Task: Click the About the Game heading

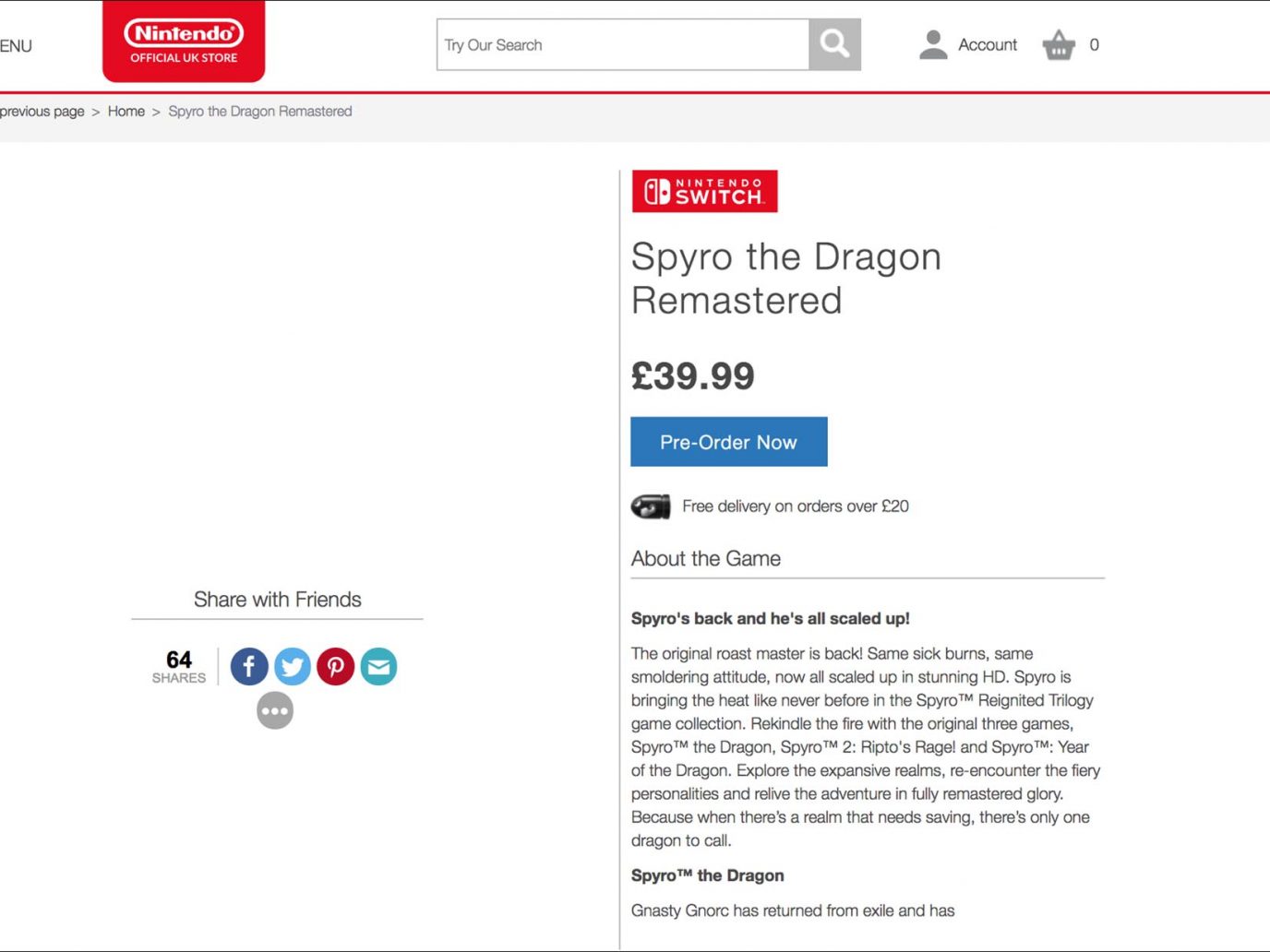Action: [706, 558]
